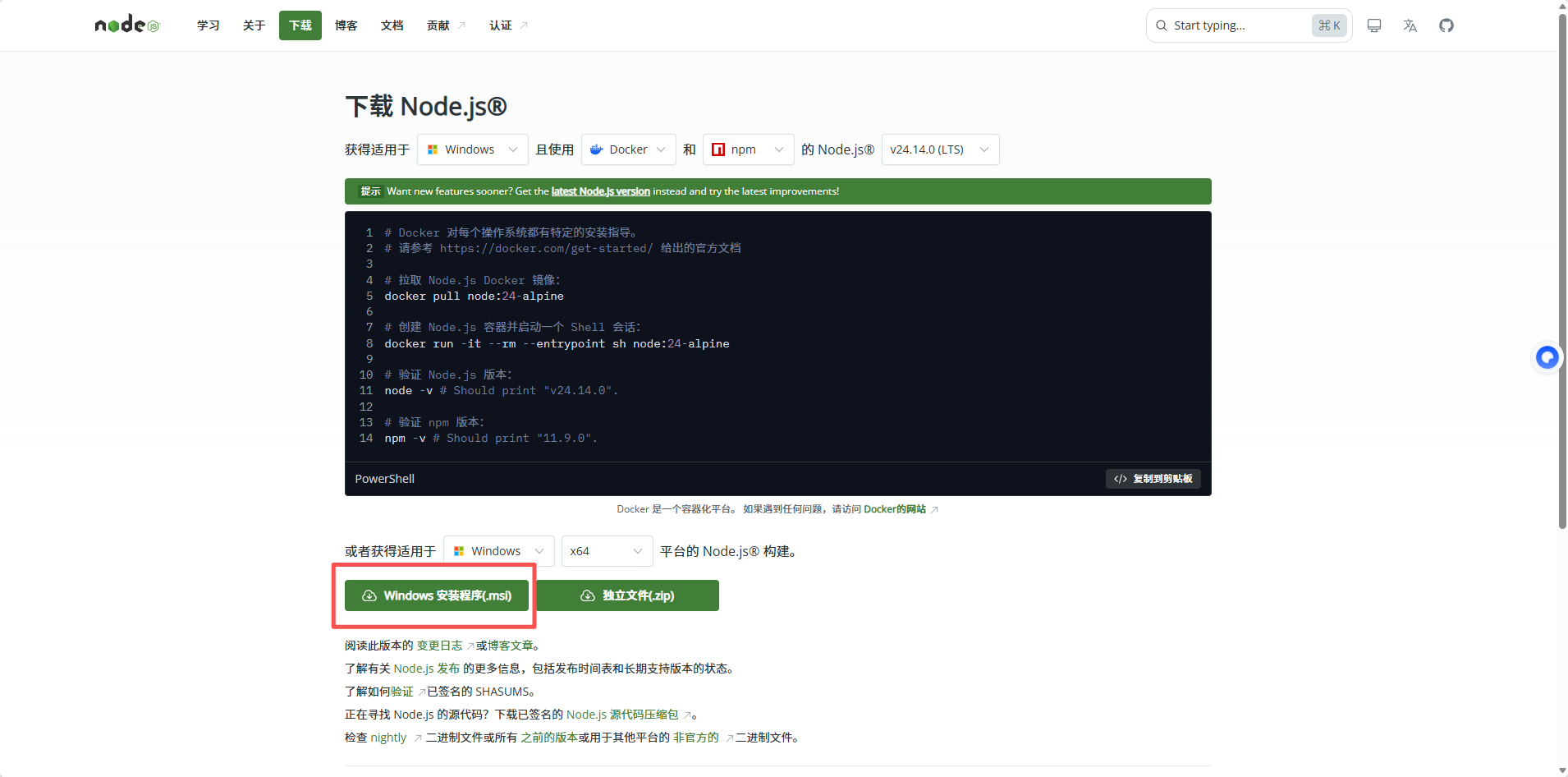Open the latest Node.js version link
Viewport: 1568px width, 777px height.
click(600, 191)
